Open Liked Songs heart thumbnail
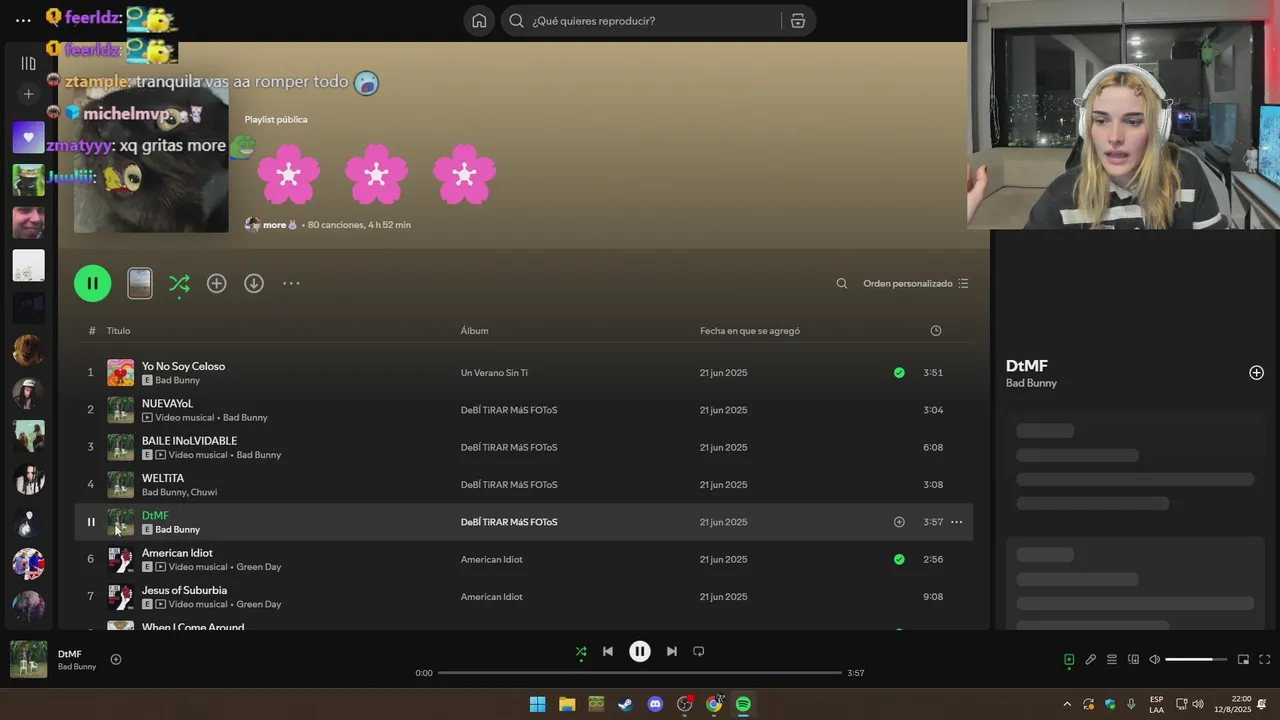1280x720 pixels. click(x=28, y=137)
